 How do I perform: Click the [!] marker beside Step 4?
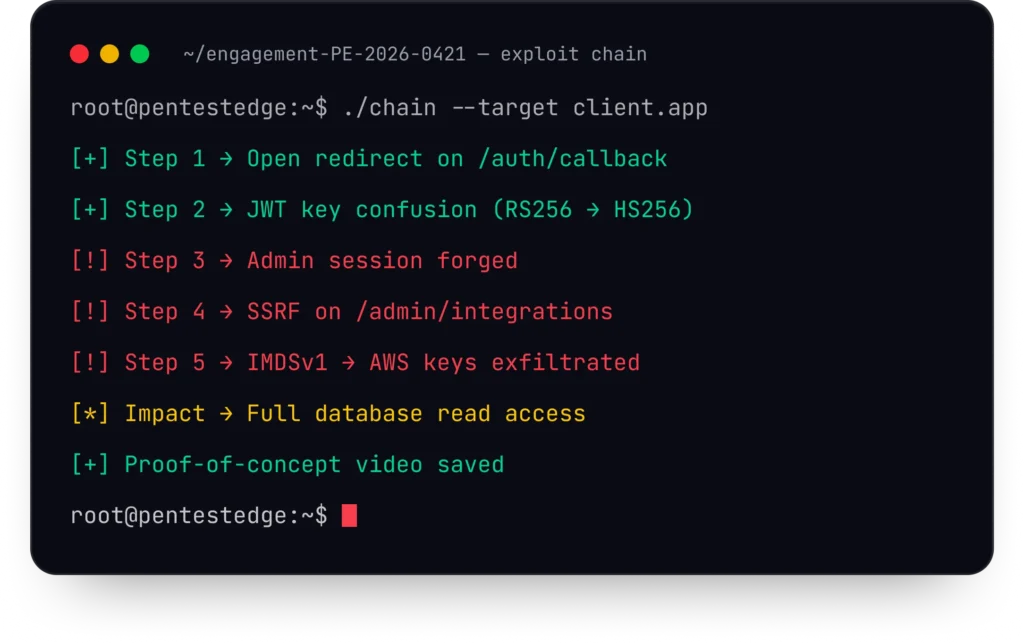[90, 311]
